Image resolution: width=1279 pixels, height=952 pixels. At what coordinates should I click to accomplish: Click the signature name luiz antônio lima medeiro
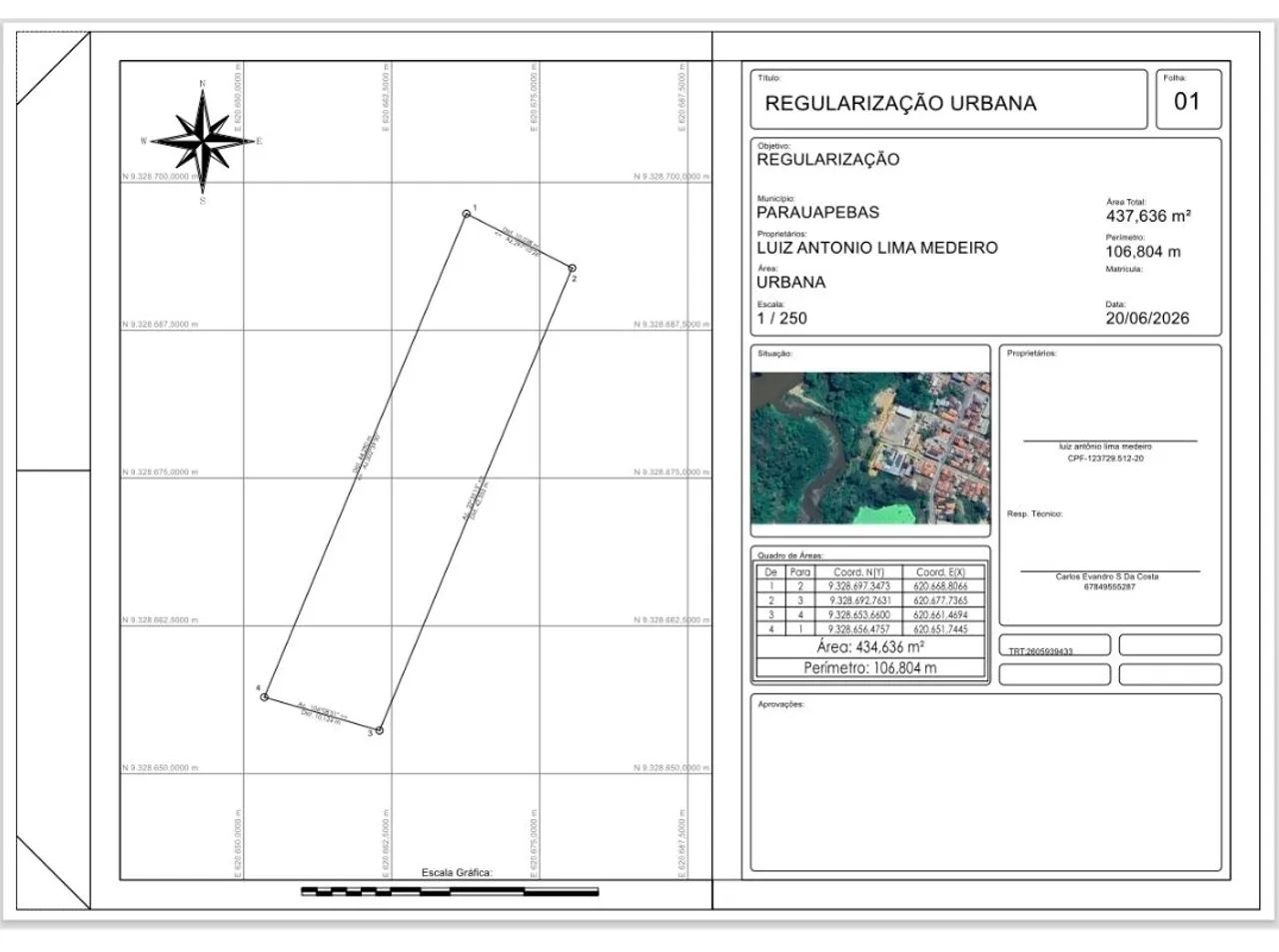point(1105,447)
